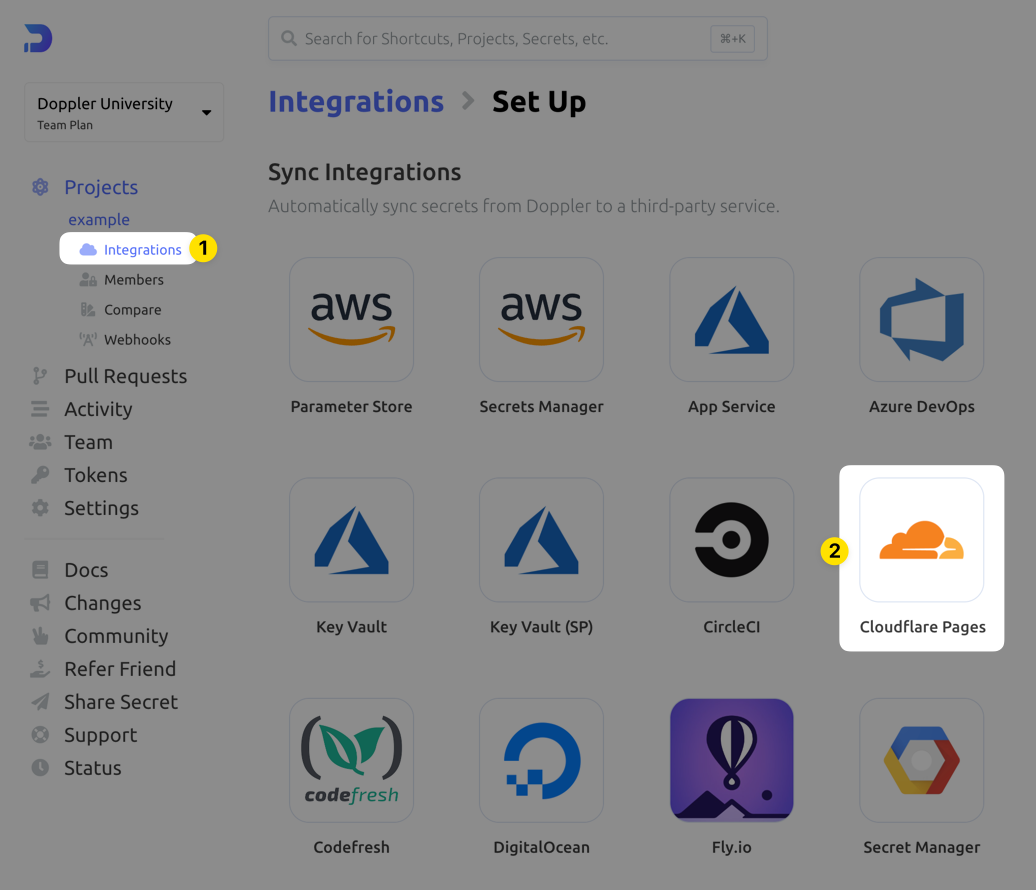Image resolution: width=1036 pixels, height=890 pixels.
Task: Select Google Secret Manager integration tile
Action: coord(922,760)
